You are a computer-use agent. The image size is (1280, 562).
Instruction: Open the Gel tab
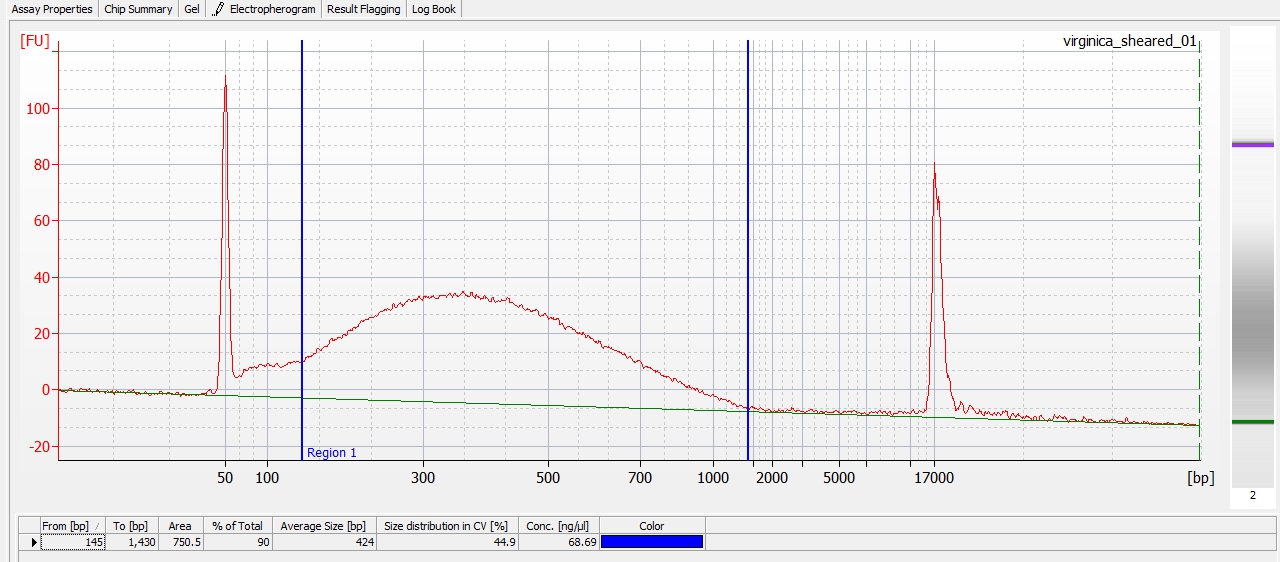[192, 9]
